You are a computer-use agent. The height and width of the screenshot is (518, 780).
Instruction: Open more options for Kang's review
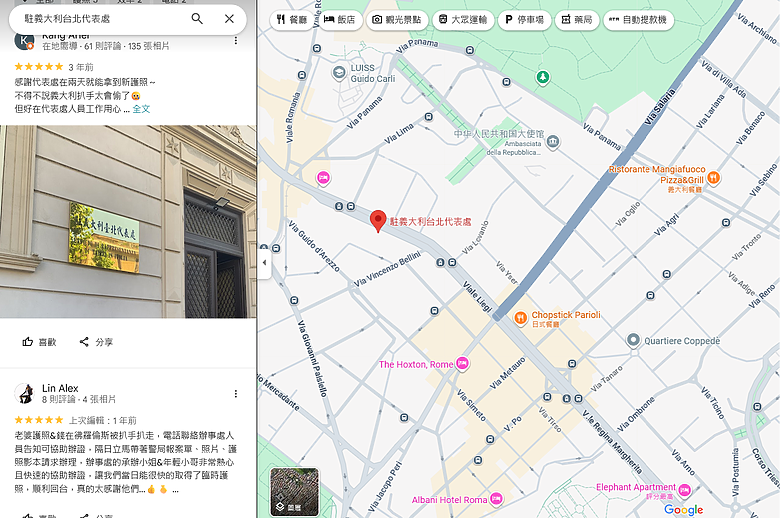click(x=236, y=40)
